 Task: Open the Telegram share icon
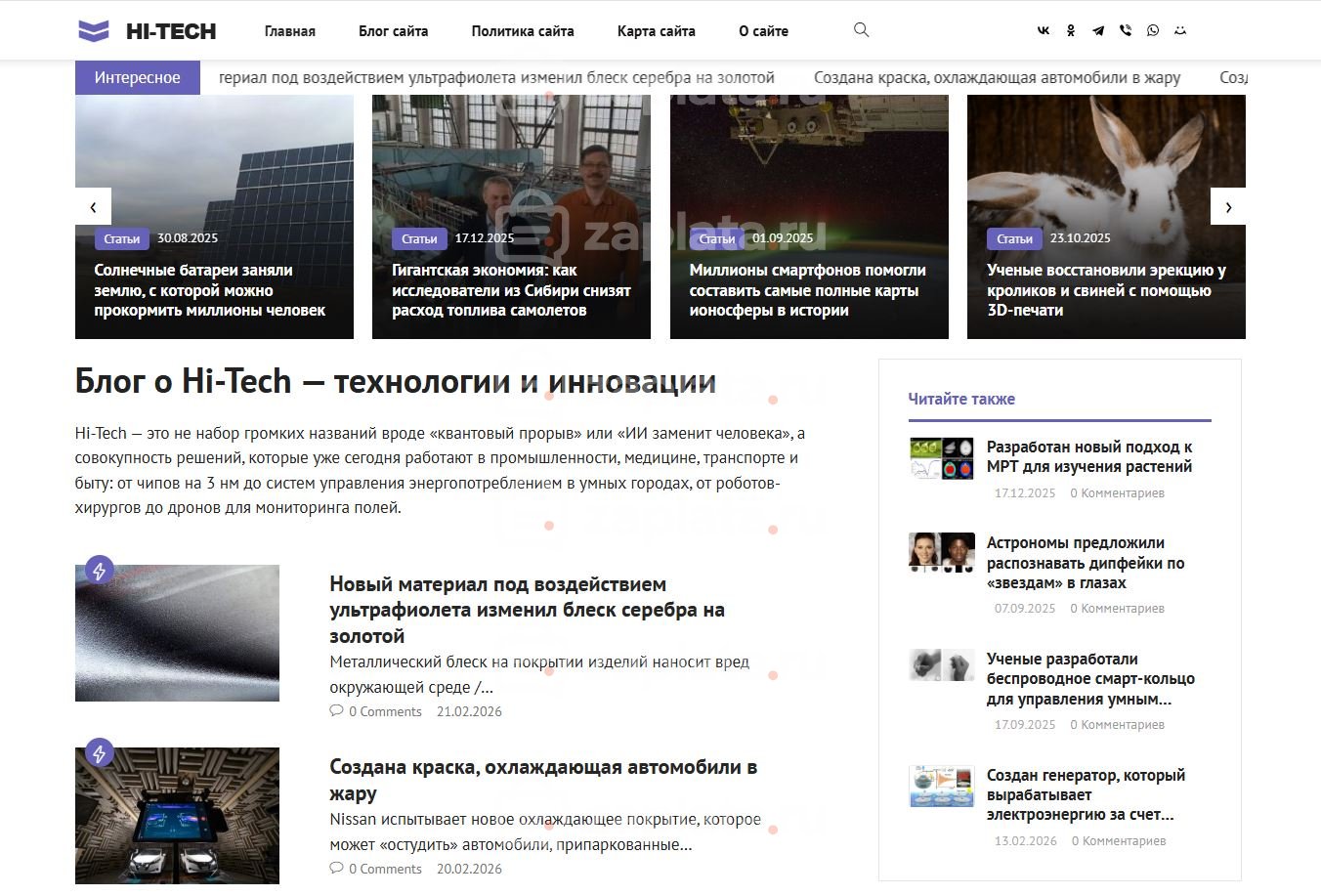1098,30
